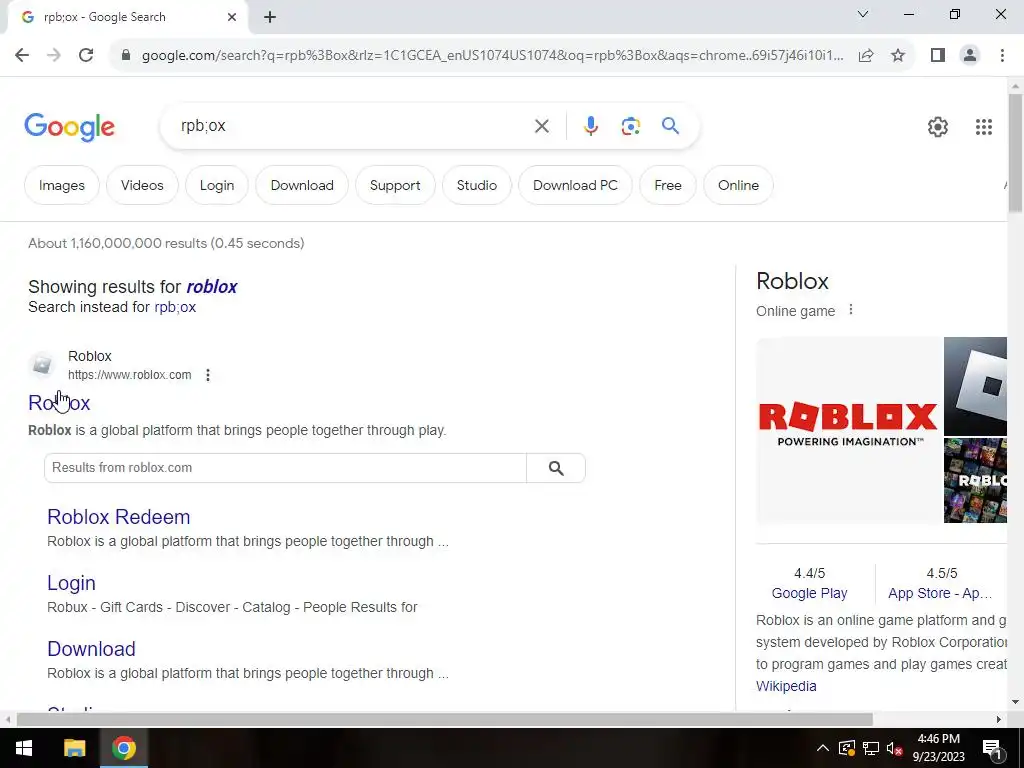
Task: Click the security warning tray icon
Action: click(x=846, y=748)
